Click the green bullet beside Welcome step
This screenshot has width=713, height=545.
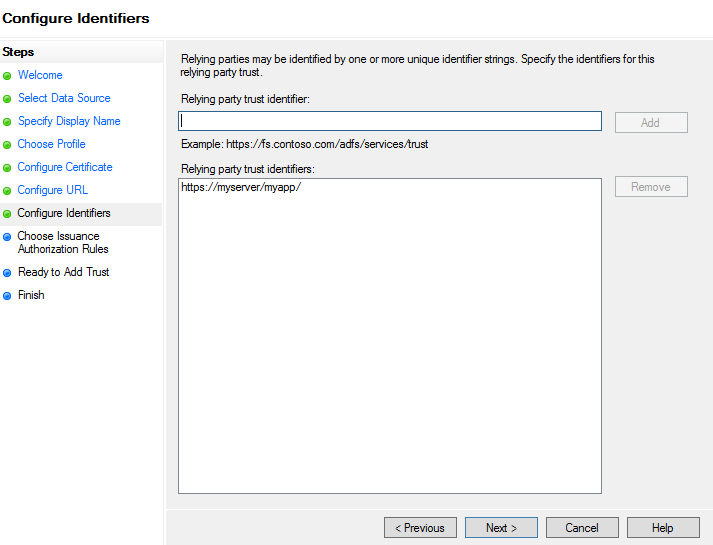pyautogui.click(x=7, y=76)
